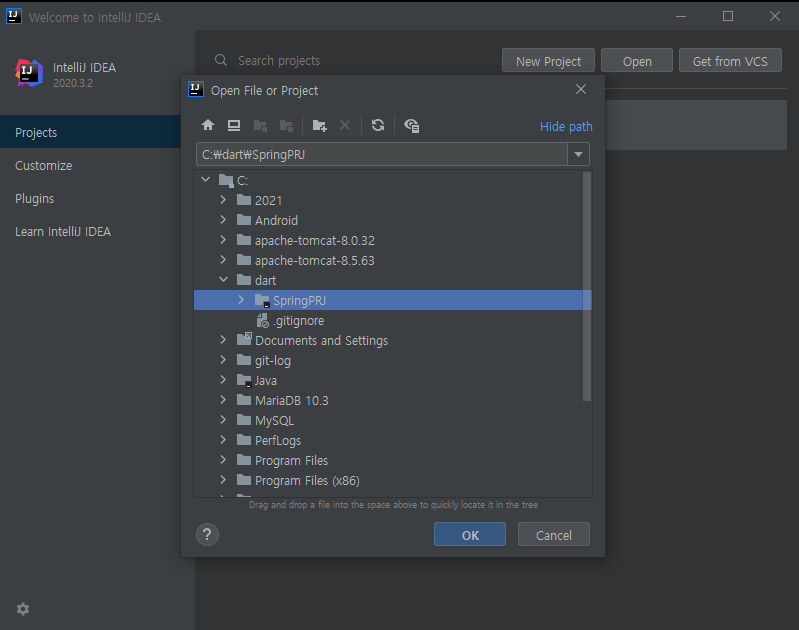
Task: Click the Project directory toolbar icon
Action: [260, 125]
